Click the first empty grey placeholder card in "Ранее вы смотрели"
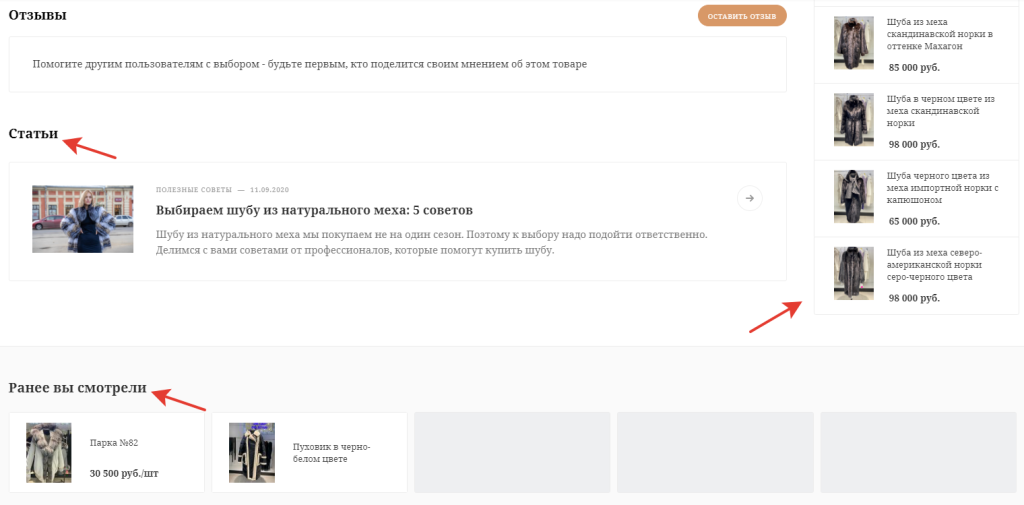The height and width of the screenshot is (505, 1024). pyautogui.click(x=512, y=452)
